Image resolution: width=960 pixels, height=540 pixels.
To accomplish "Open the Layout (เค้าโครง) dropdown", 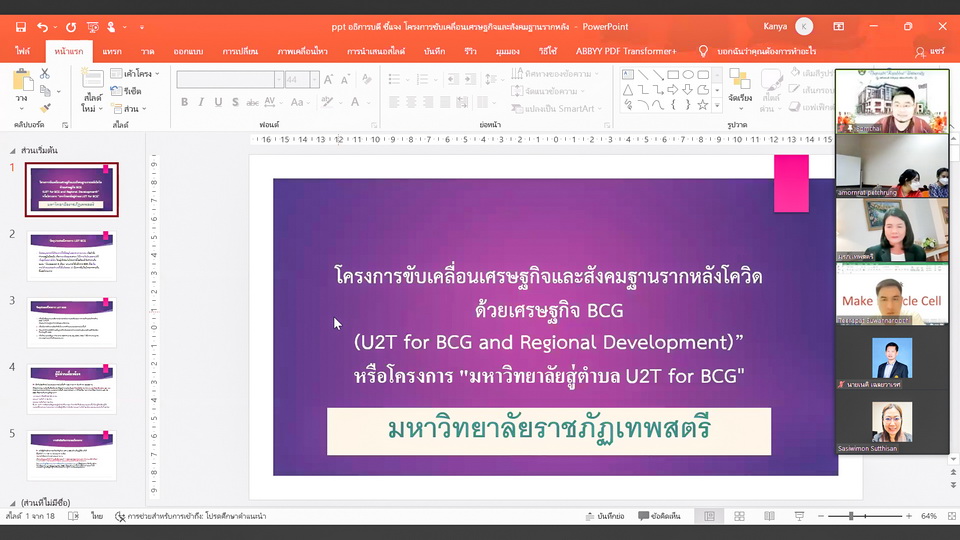I will coord(135,73).
